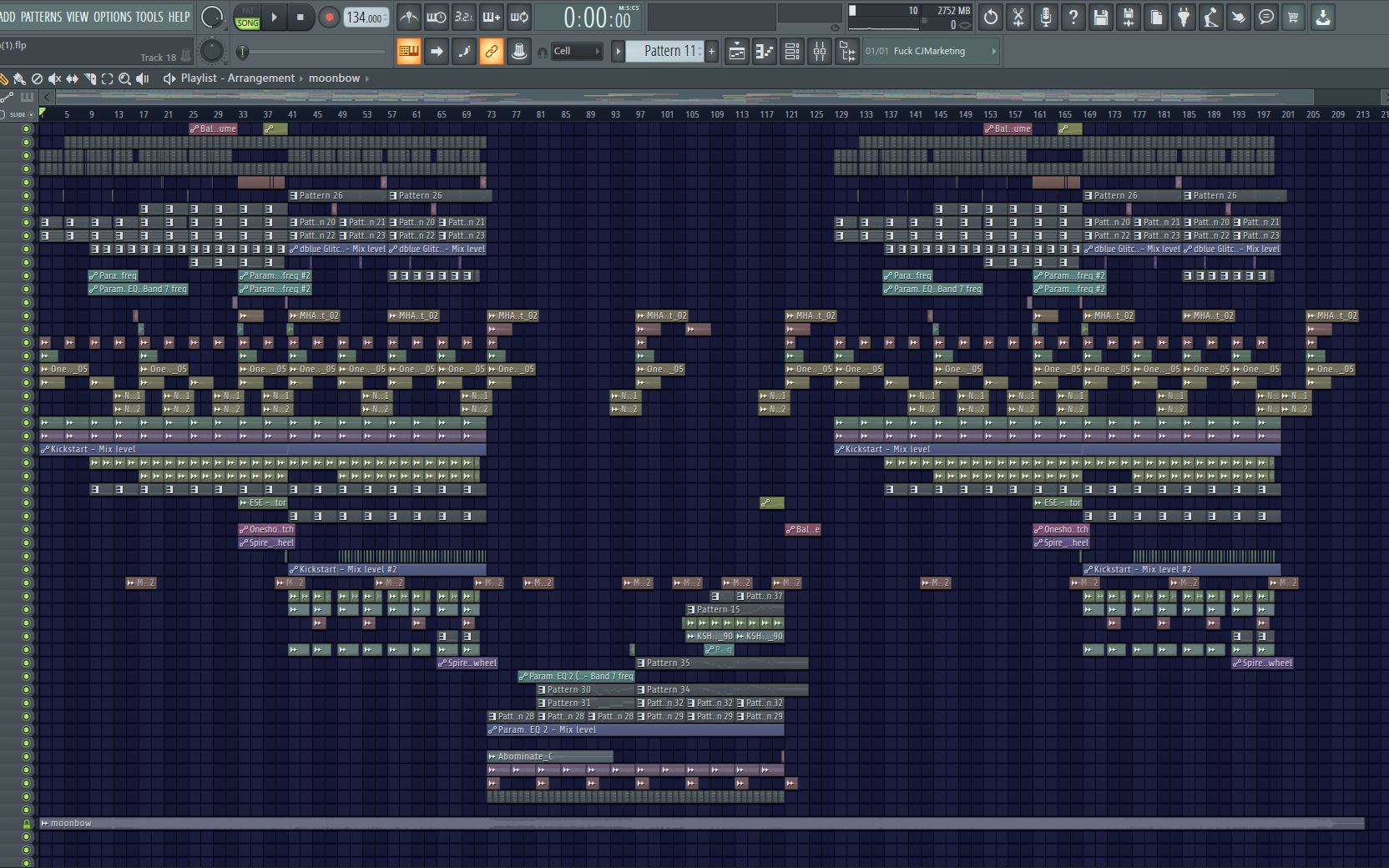This screenshot has width=1389, height=868.
Task: Disable typing keyboard to piano
Action: [409, 52]
